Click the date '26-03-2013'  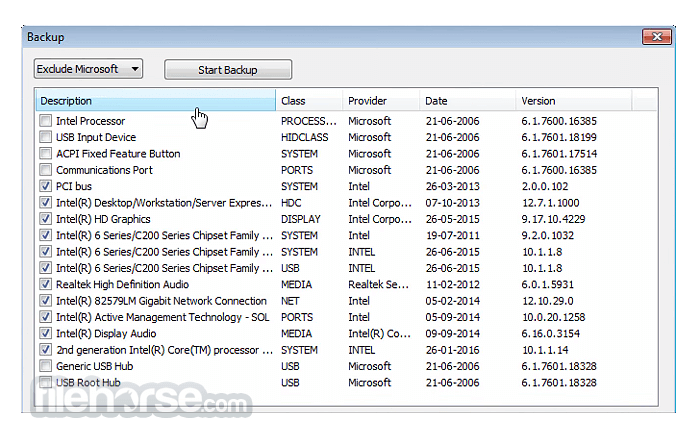(453, 186)
